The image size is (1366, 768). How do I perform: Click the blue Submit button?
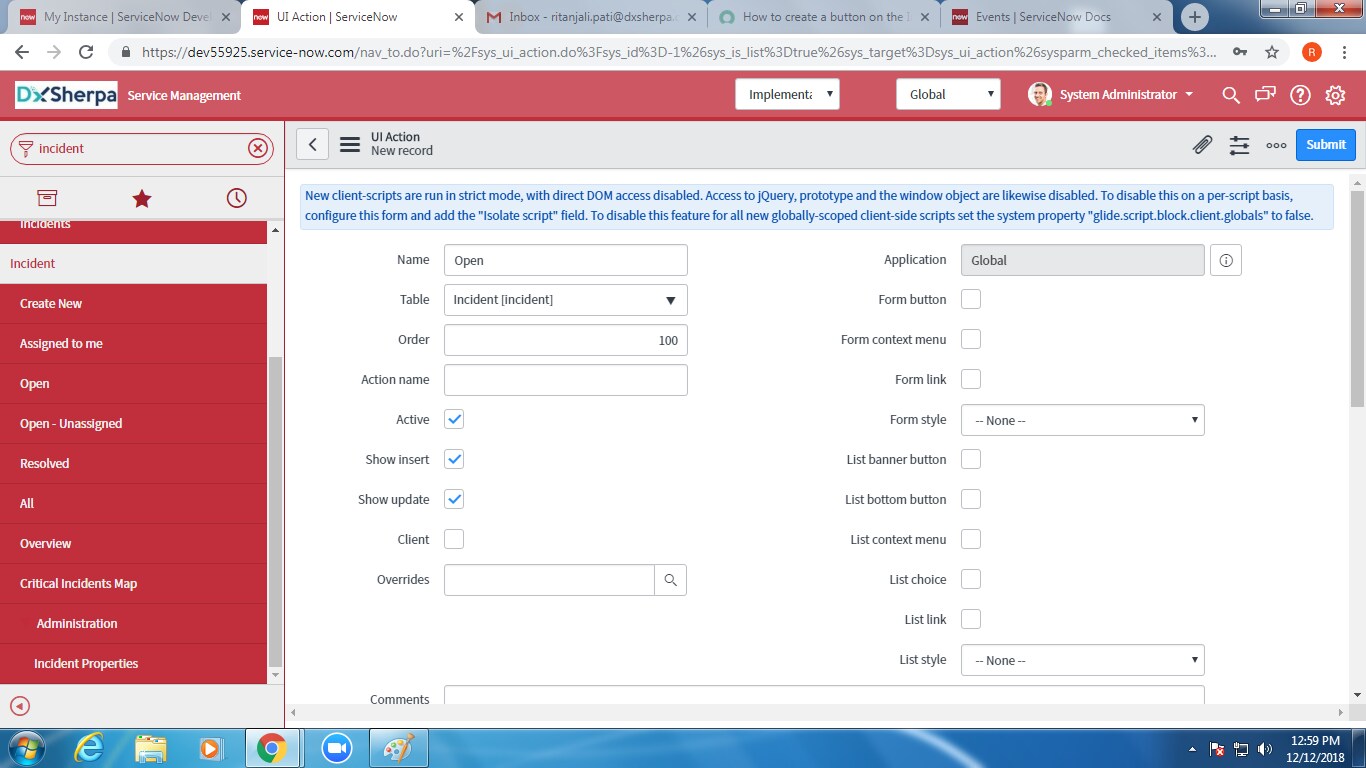click(1326, 144)
